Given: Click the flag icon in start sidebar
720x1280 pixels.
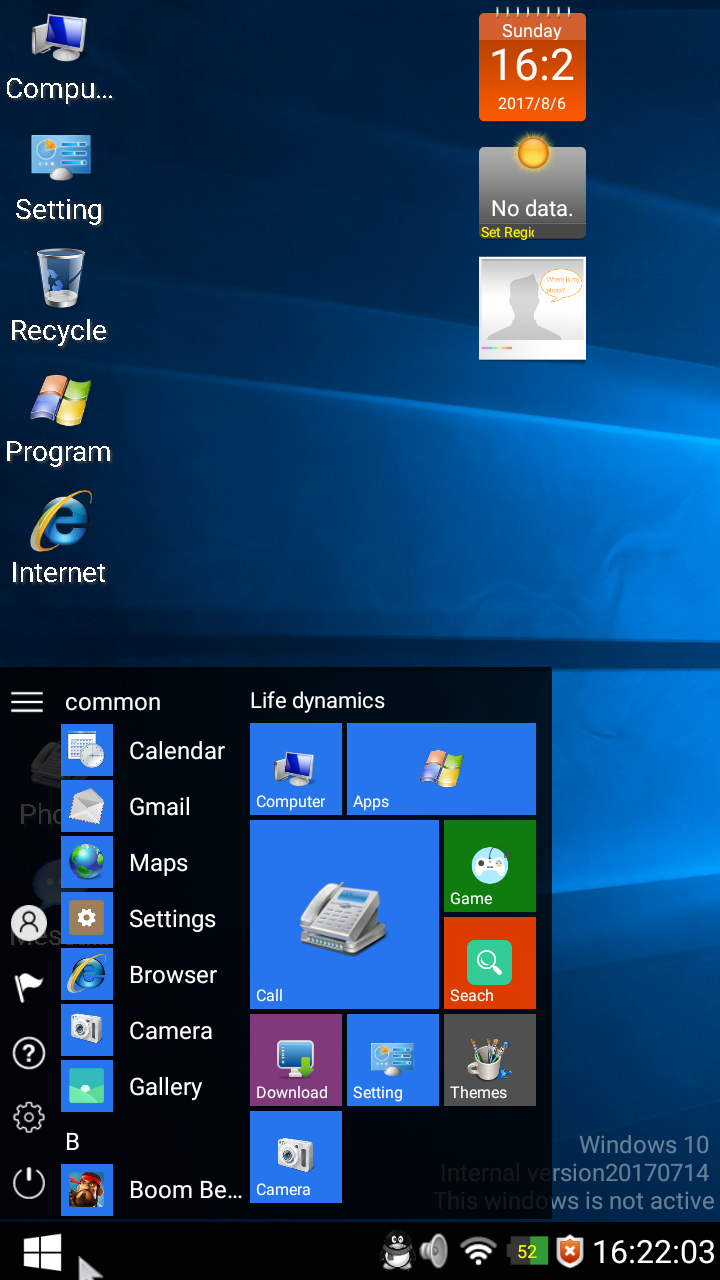Looking at the screenshot, I should tap(29, 988).
